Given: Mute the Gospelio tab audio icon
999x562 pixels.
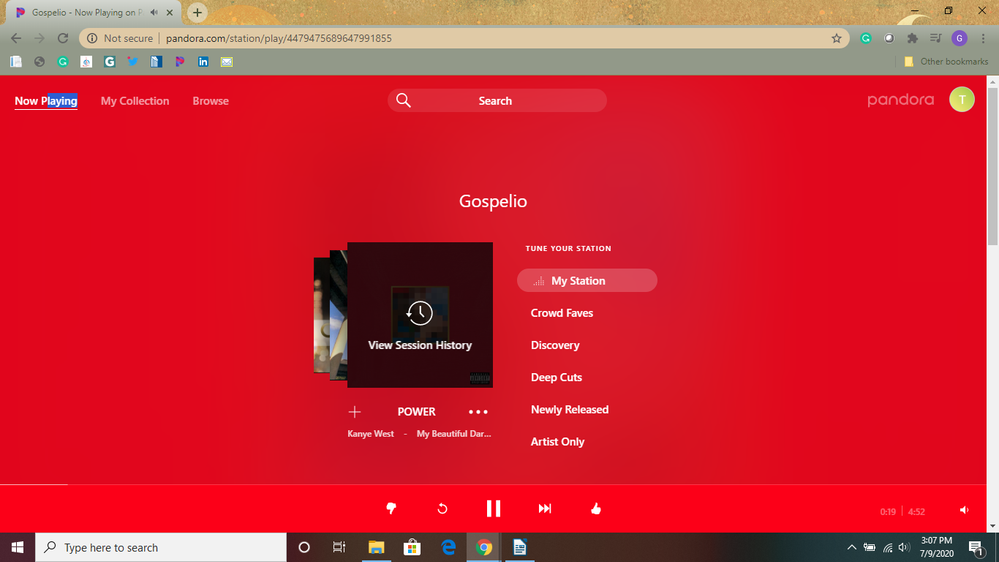Looking at the screenshot, I should tap(154, 12).
